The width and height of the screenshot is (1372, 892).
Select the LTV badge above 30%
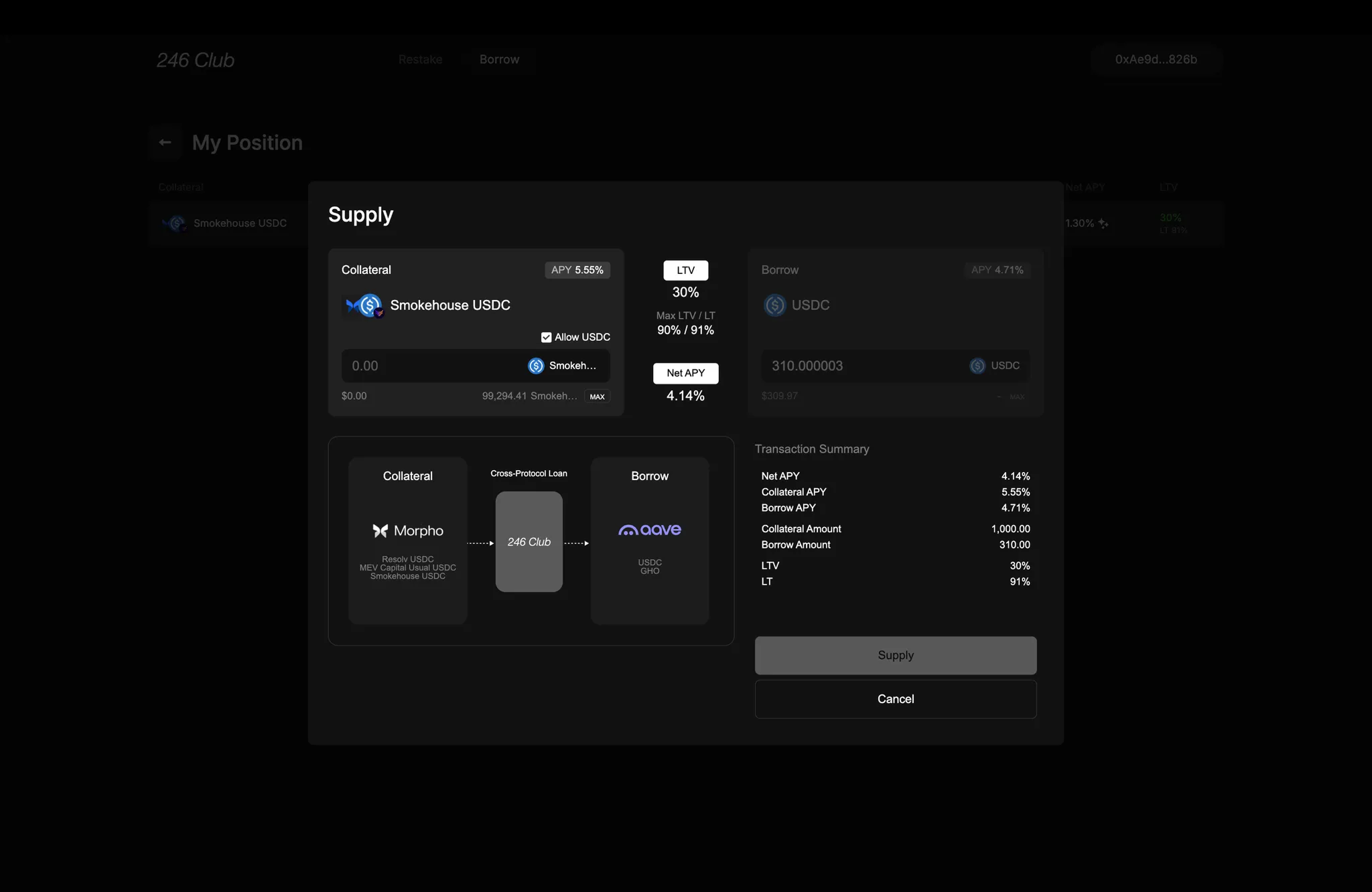coord(685,271)
